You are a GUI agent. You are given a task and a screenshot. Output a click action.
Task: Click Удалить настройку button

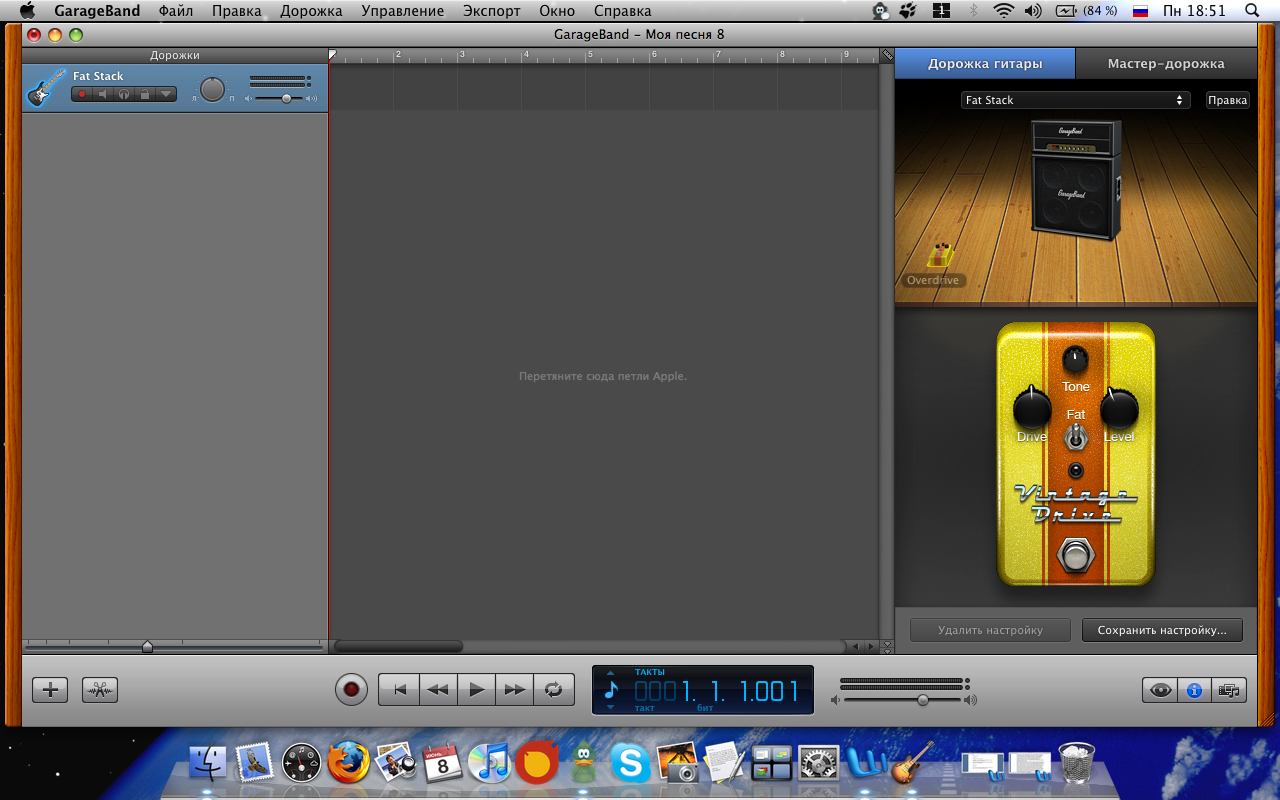click(990, 630)
